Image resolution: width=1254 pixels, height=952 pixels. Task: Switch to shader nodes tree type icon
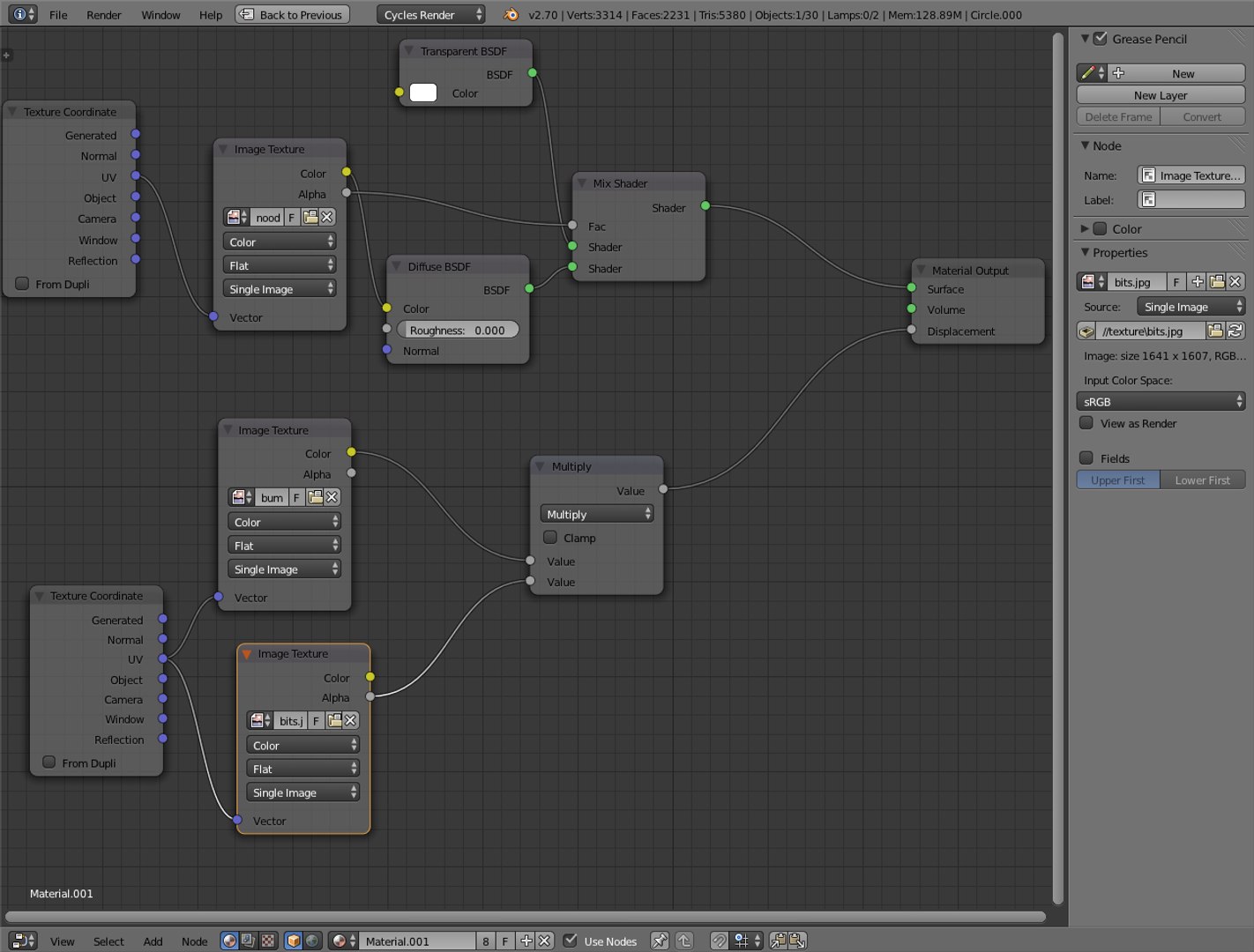[x=229, y=941]
